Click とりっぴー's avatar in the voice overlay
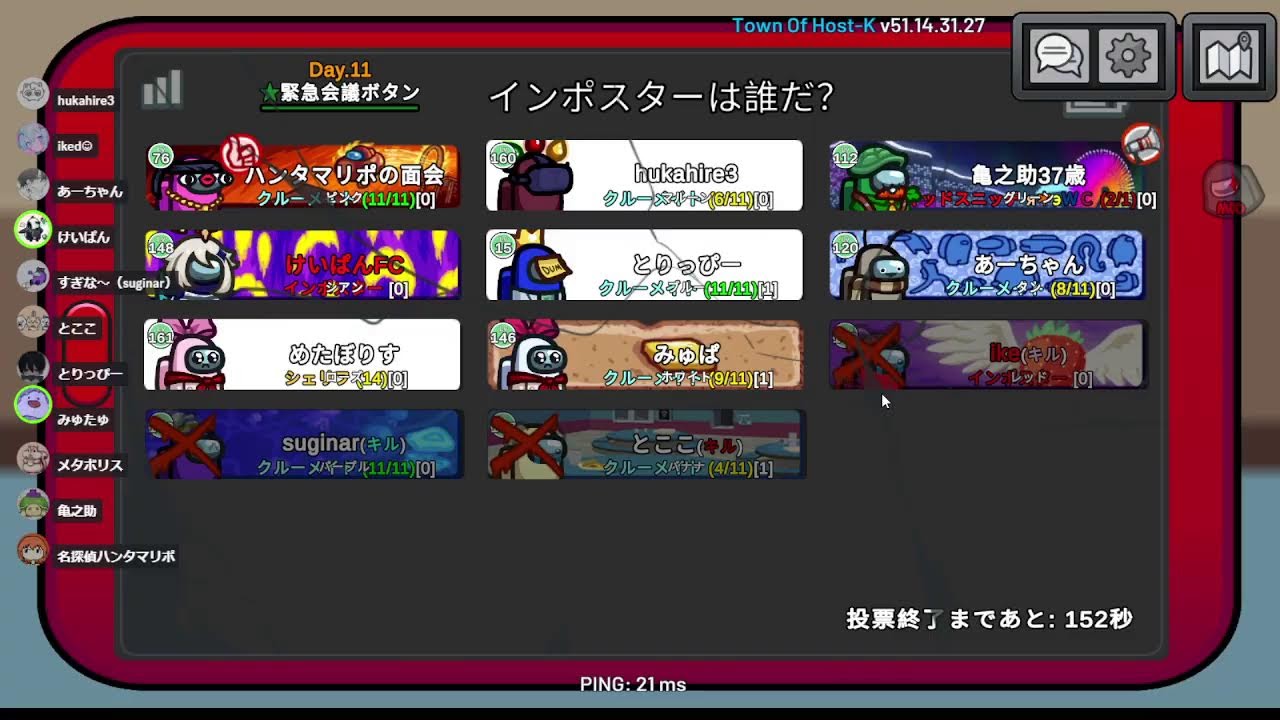 coord(33,367)
